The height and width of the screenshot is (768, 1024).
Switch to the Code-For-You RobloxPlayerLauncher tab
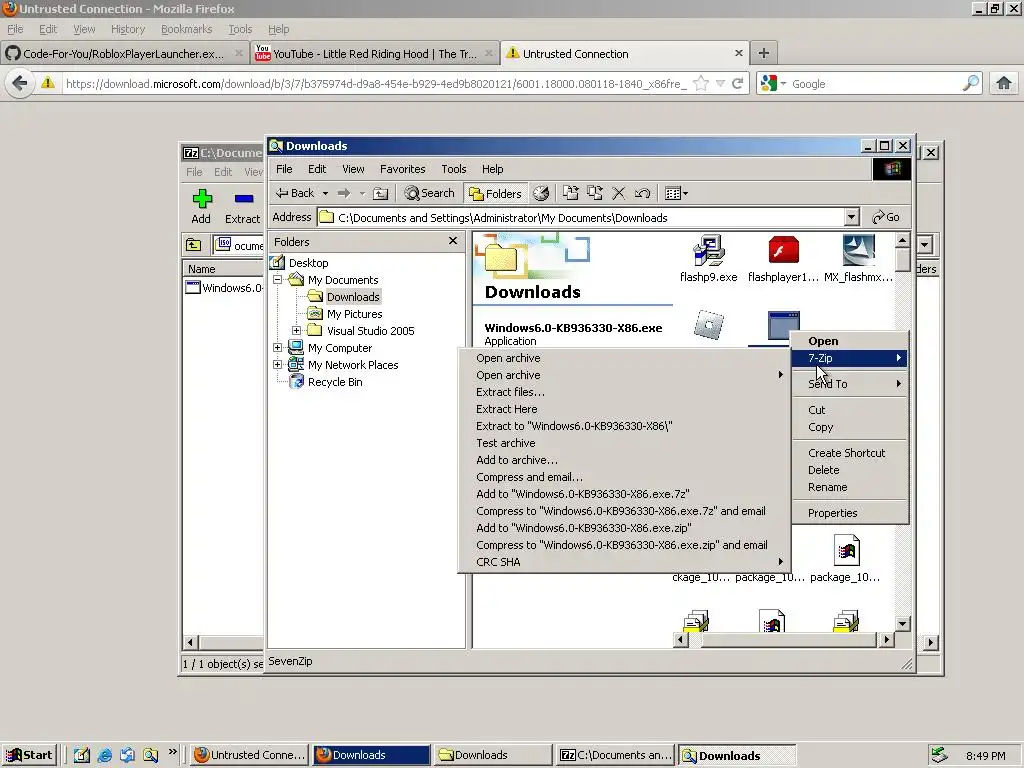[125, 54]
